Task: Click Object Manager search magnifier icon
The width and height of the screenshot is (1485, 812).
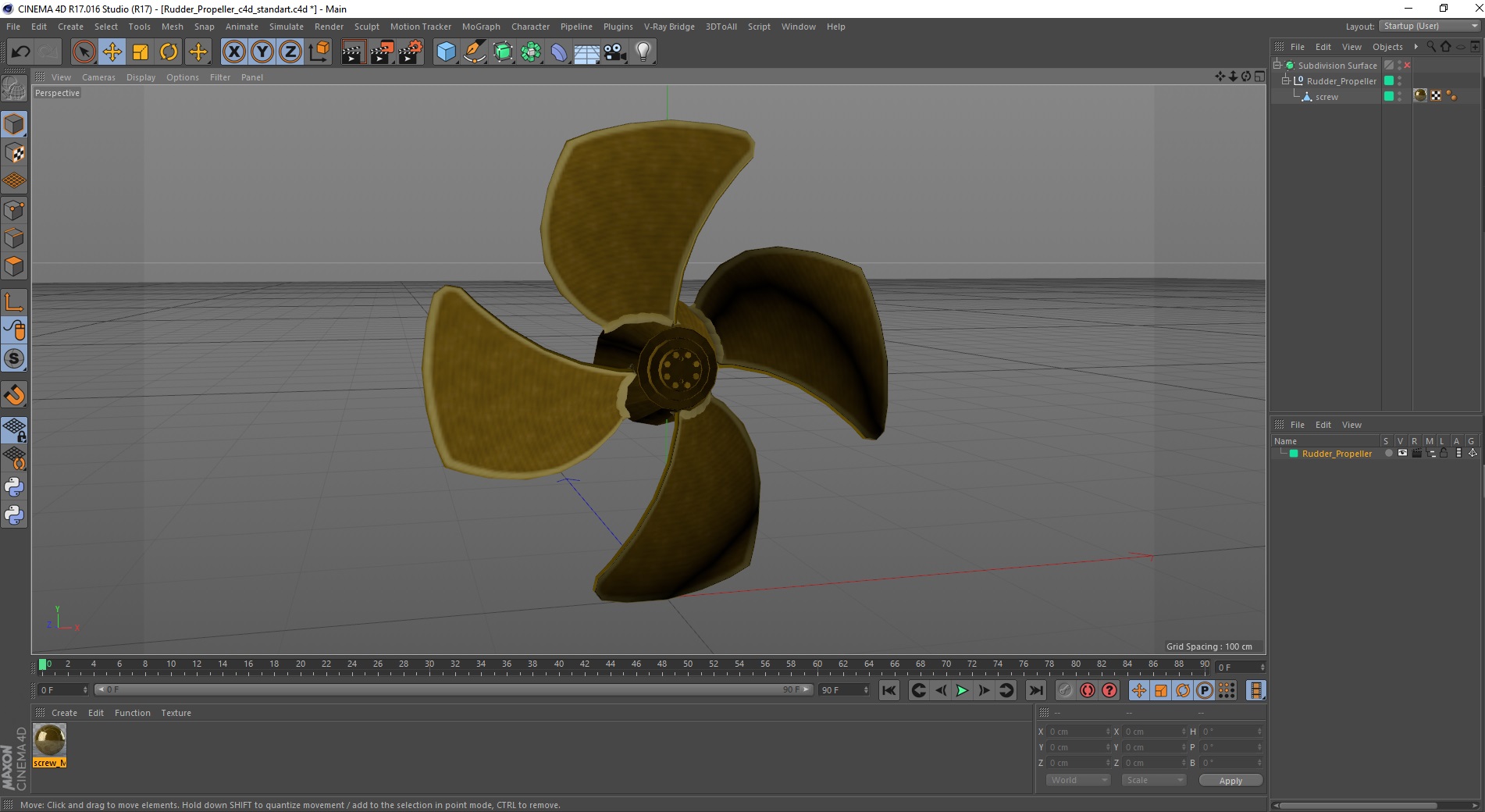Action: coord(1431,47)
